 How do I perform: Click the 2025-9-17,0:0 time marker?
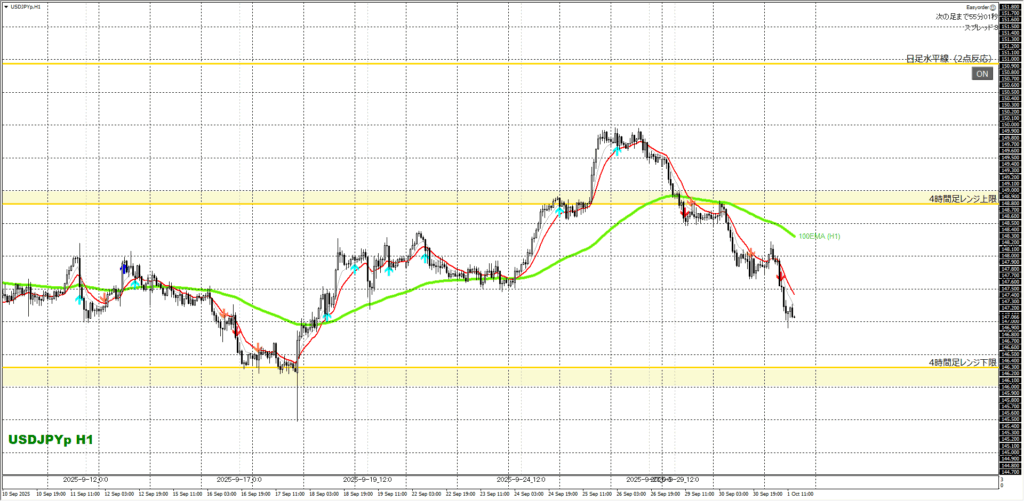coord(239,478)
